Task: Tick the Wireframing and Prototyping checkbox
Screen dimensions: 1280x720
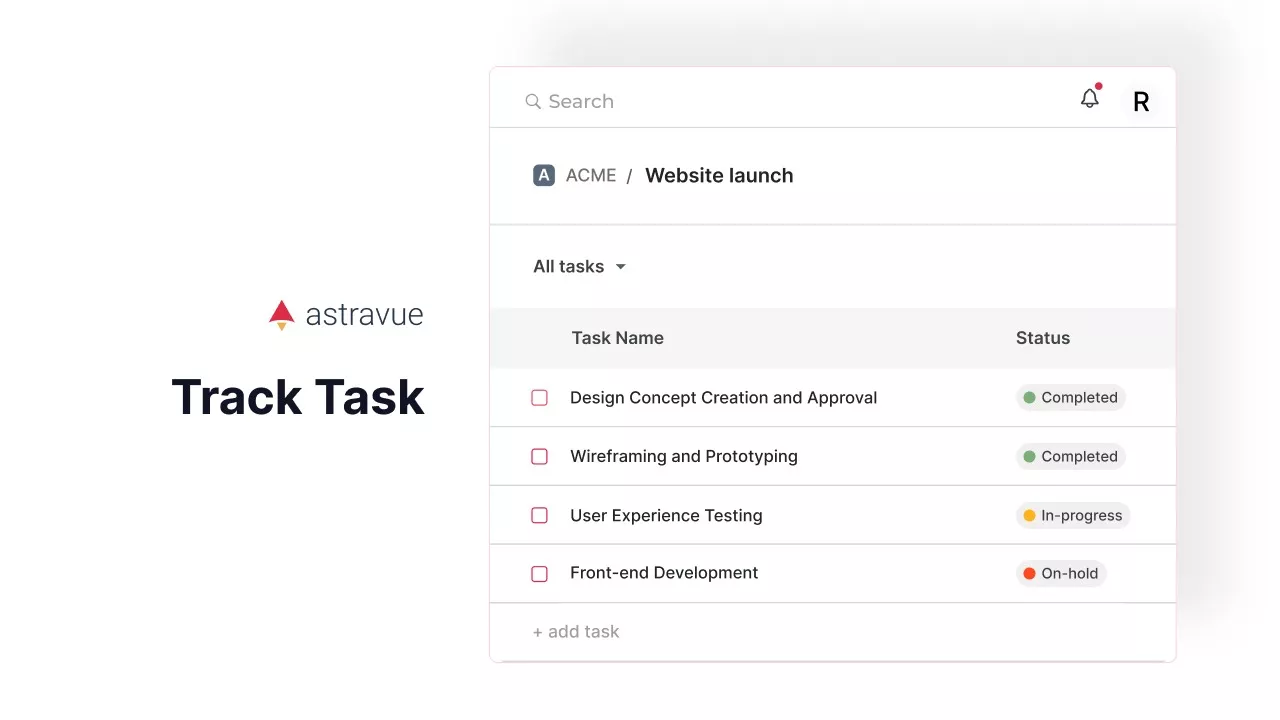Action: pos(539,457)
